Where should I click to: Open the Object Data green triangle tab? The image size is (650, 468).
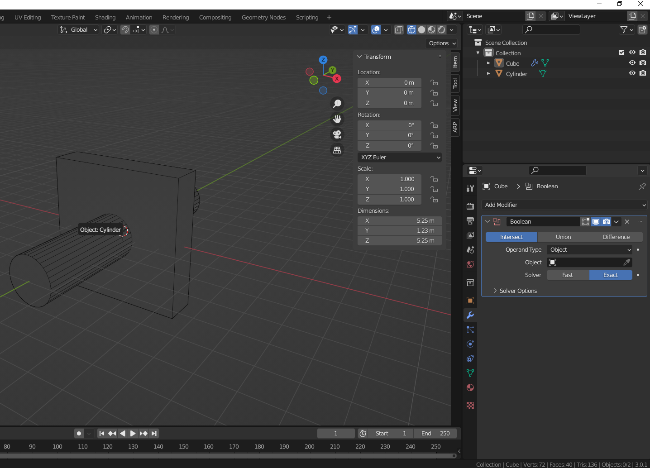point(470,373)
